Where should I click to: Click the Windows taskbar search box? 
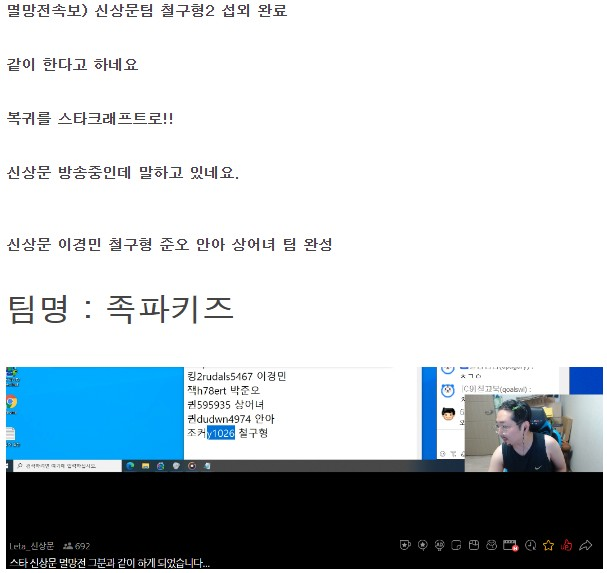(68, 466)
